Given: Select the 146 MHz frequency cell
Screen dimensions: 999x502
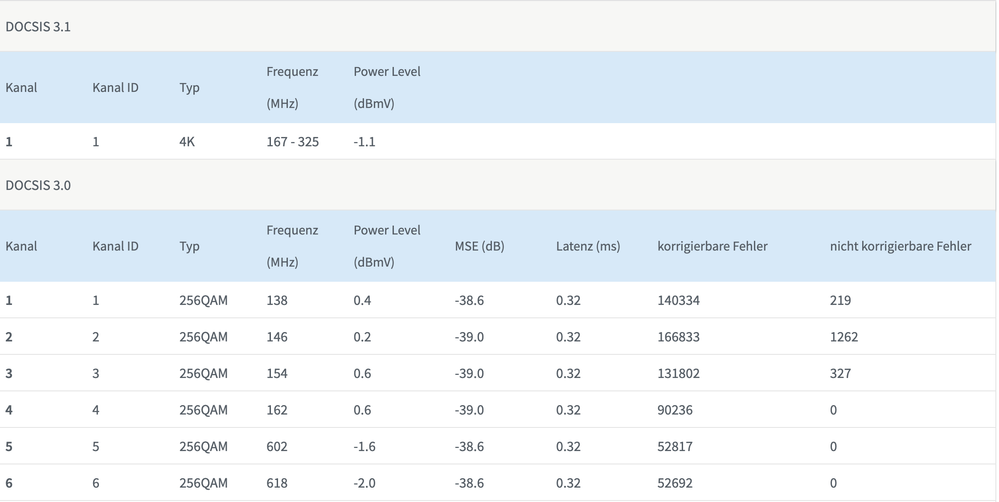Looking at the screenshot, I should [277, 337].
